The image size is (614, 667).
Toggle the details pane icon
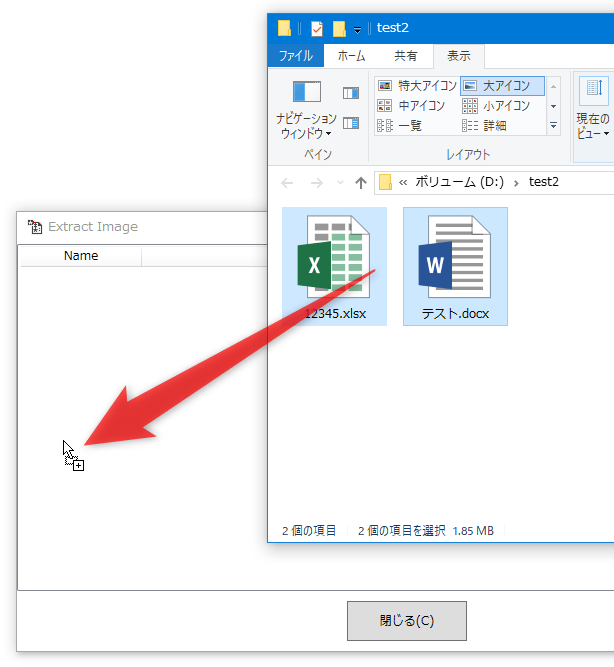click(351, 123)
